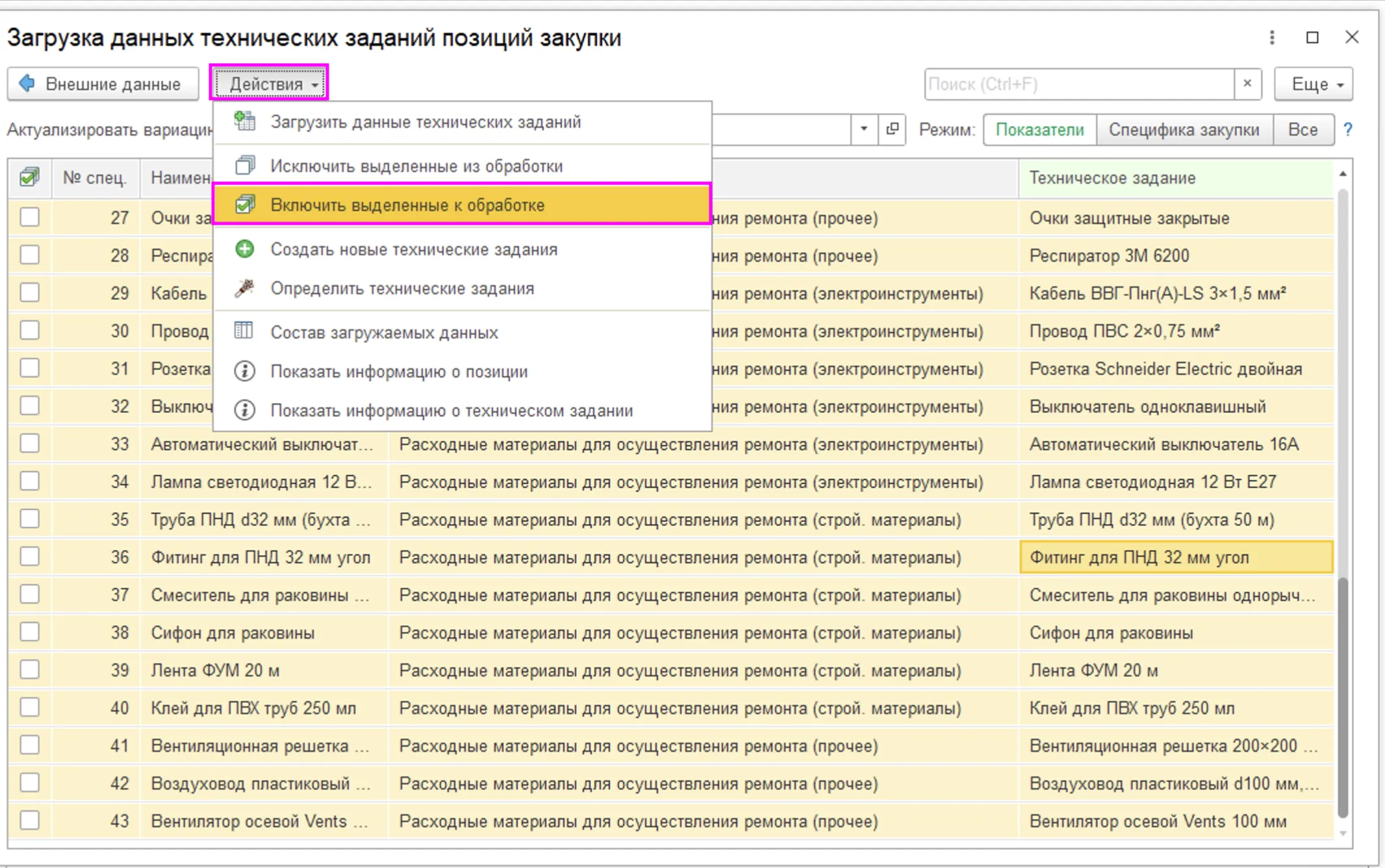Maximize the dialog window

coord(1312,38)
